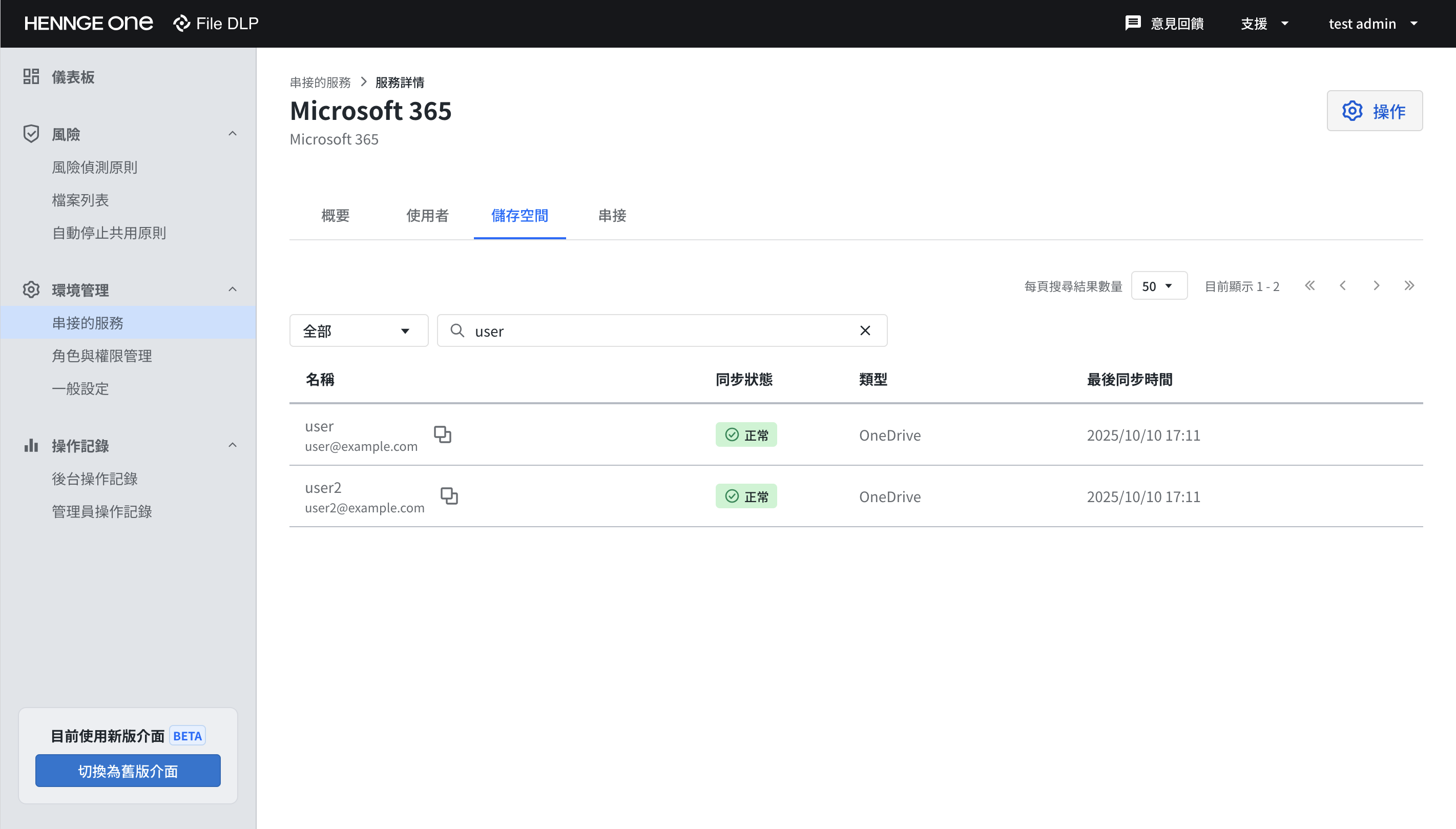The width and height of the screenshot is (1456, 829).
Task: Click 切換為舊版介面 button
Action: 128,771
